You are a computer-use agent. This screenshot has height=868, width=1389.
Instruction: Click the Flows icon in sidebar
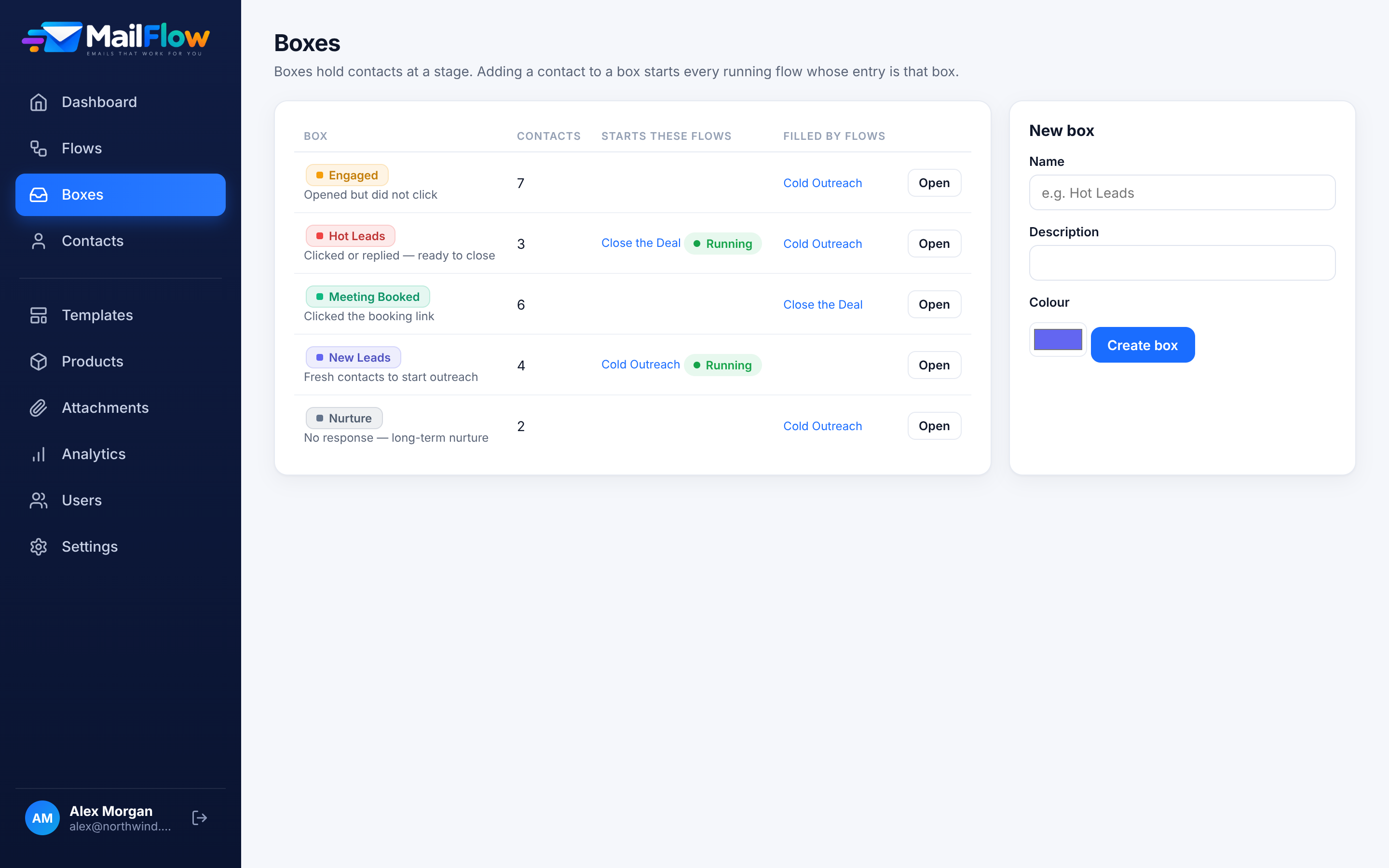click(39, 149)
